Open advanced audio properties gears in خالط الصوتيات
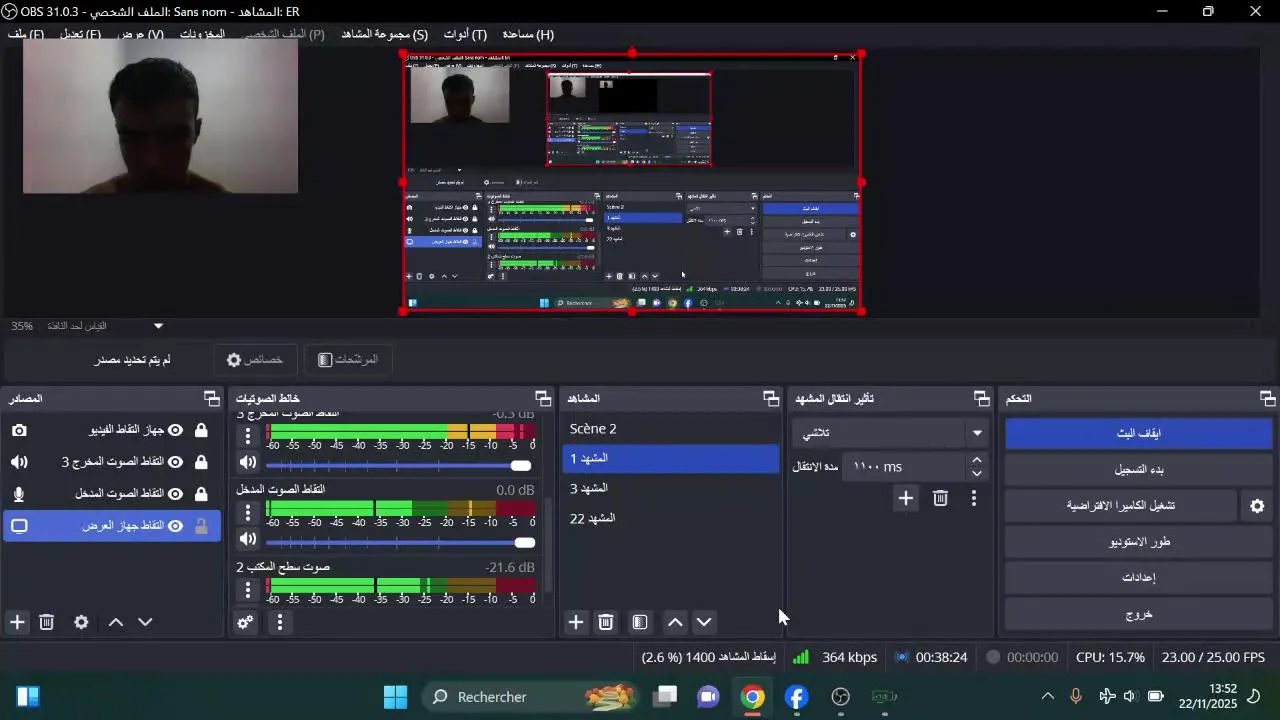 [245, 622]
